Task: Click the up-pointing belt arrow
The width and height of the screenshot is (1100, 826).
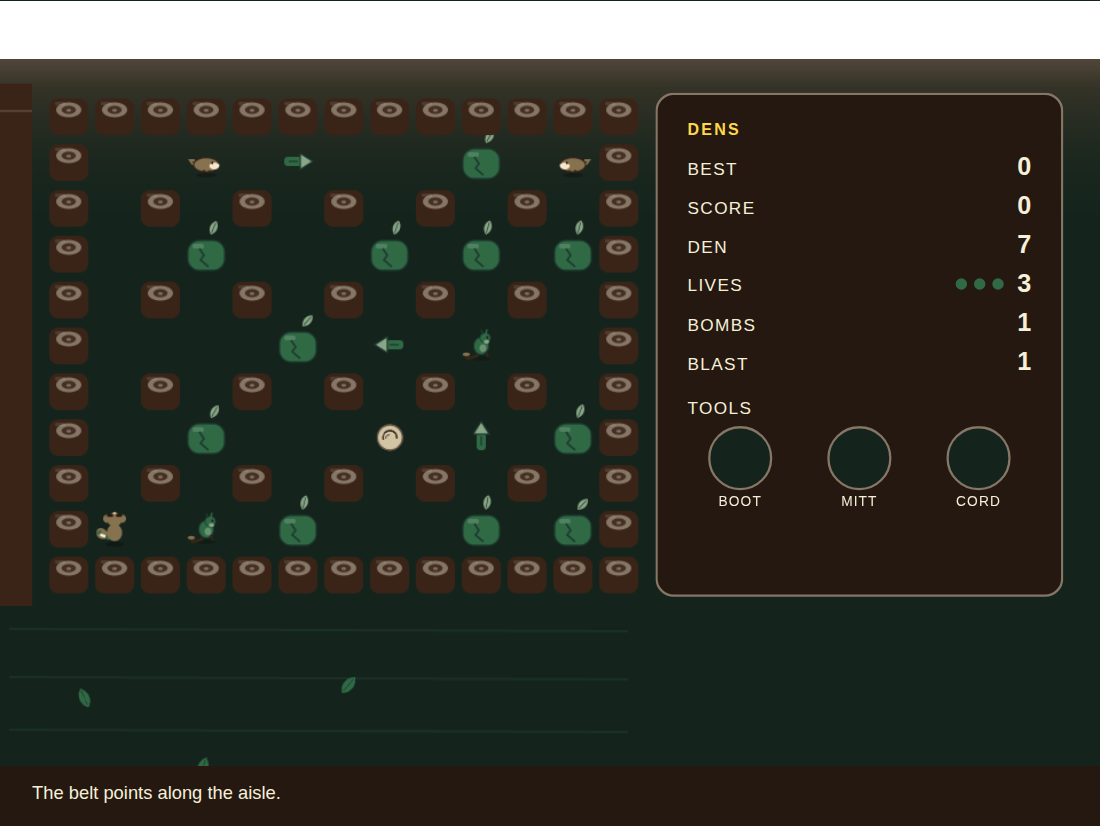Action: (x=481, y=436)
